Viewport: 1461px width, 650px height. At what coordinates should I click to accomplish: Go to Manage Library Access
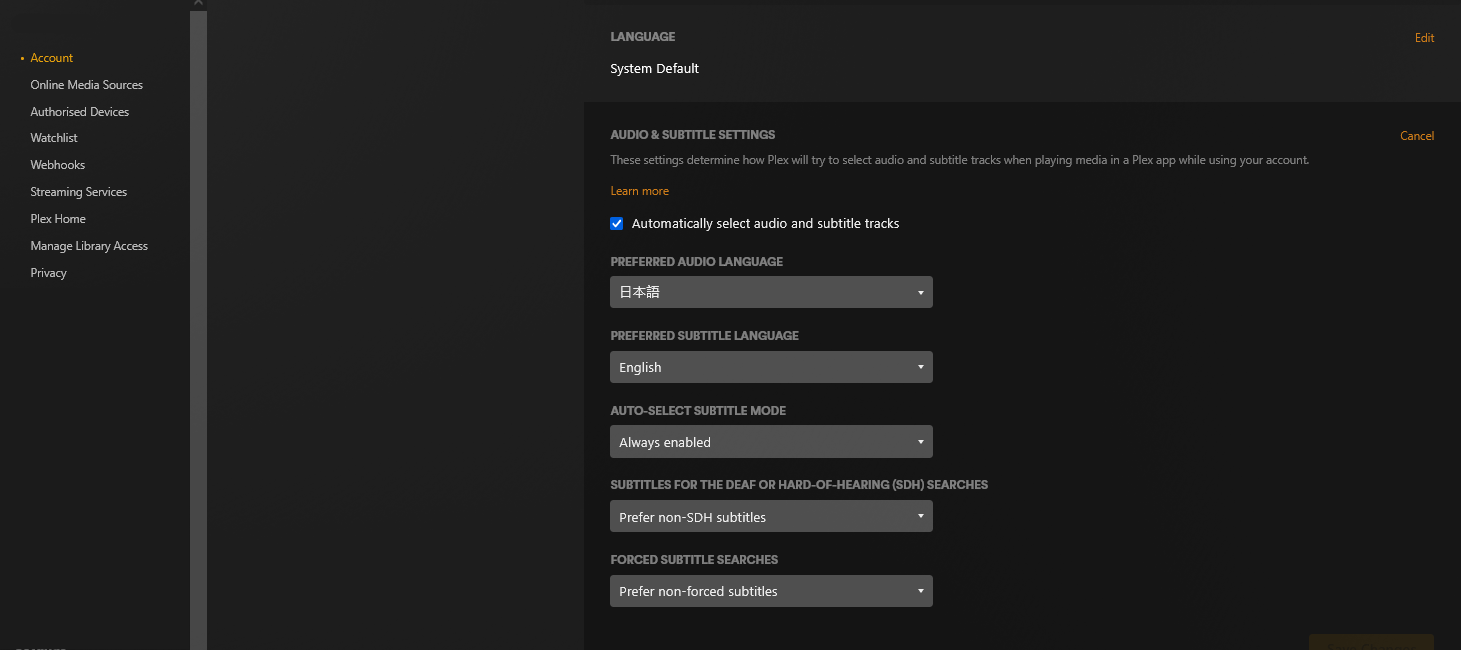(x=89, y=246)
